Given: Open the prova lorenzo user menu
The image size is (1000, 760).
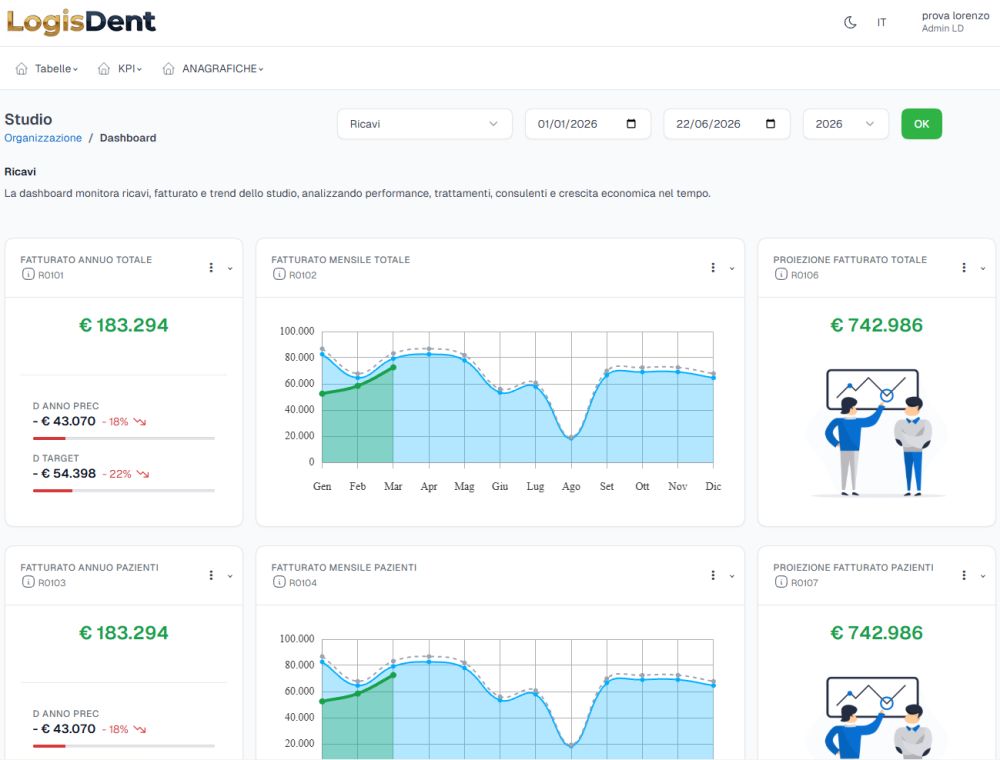Looking at the screenshot, I should click(955, 22).
